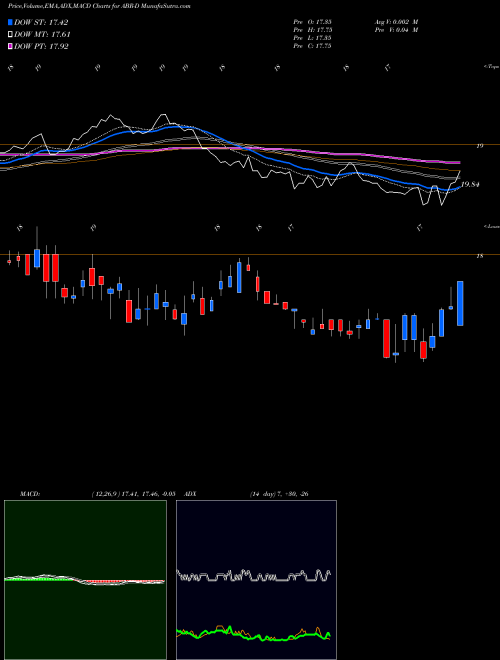Click the '<Lows' label at right edge

(x=492, y=226)
